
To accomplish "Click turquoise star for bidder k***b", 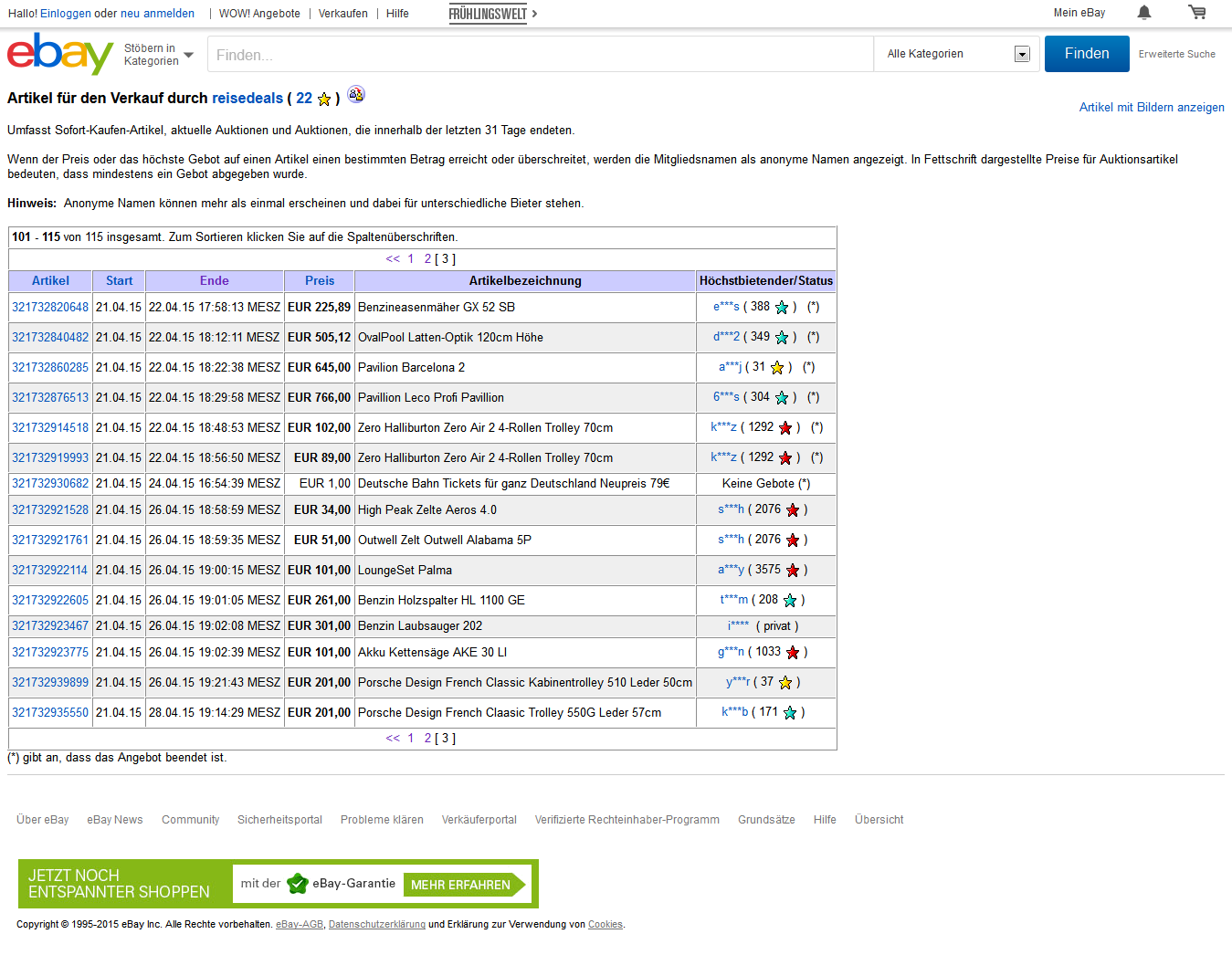I will point(790,712).
